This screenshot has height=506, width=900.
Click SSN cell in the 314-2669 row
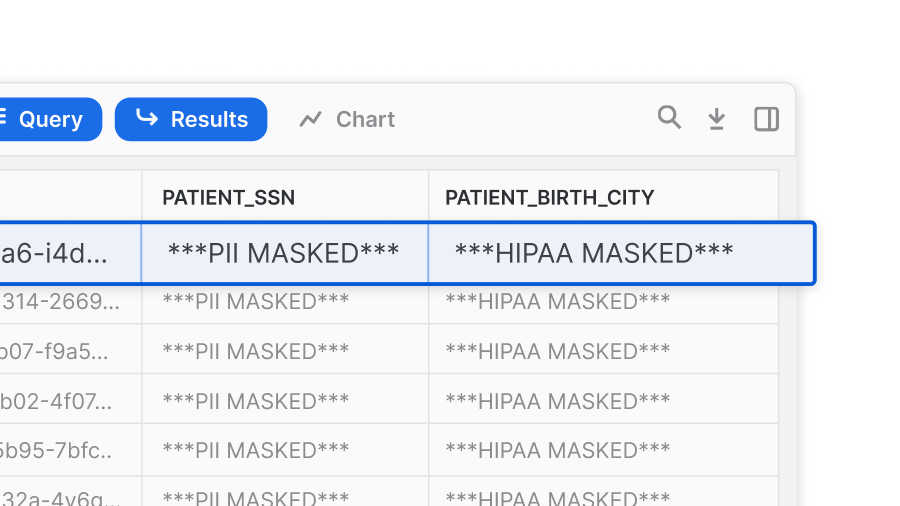(256, 301)
